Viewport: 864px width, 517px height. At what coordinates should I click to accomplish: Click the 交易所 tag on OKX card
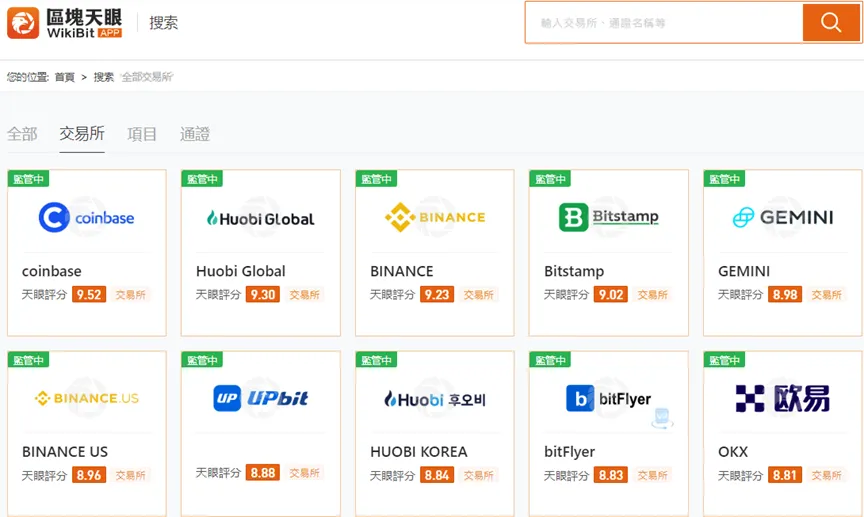827,475
